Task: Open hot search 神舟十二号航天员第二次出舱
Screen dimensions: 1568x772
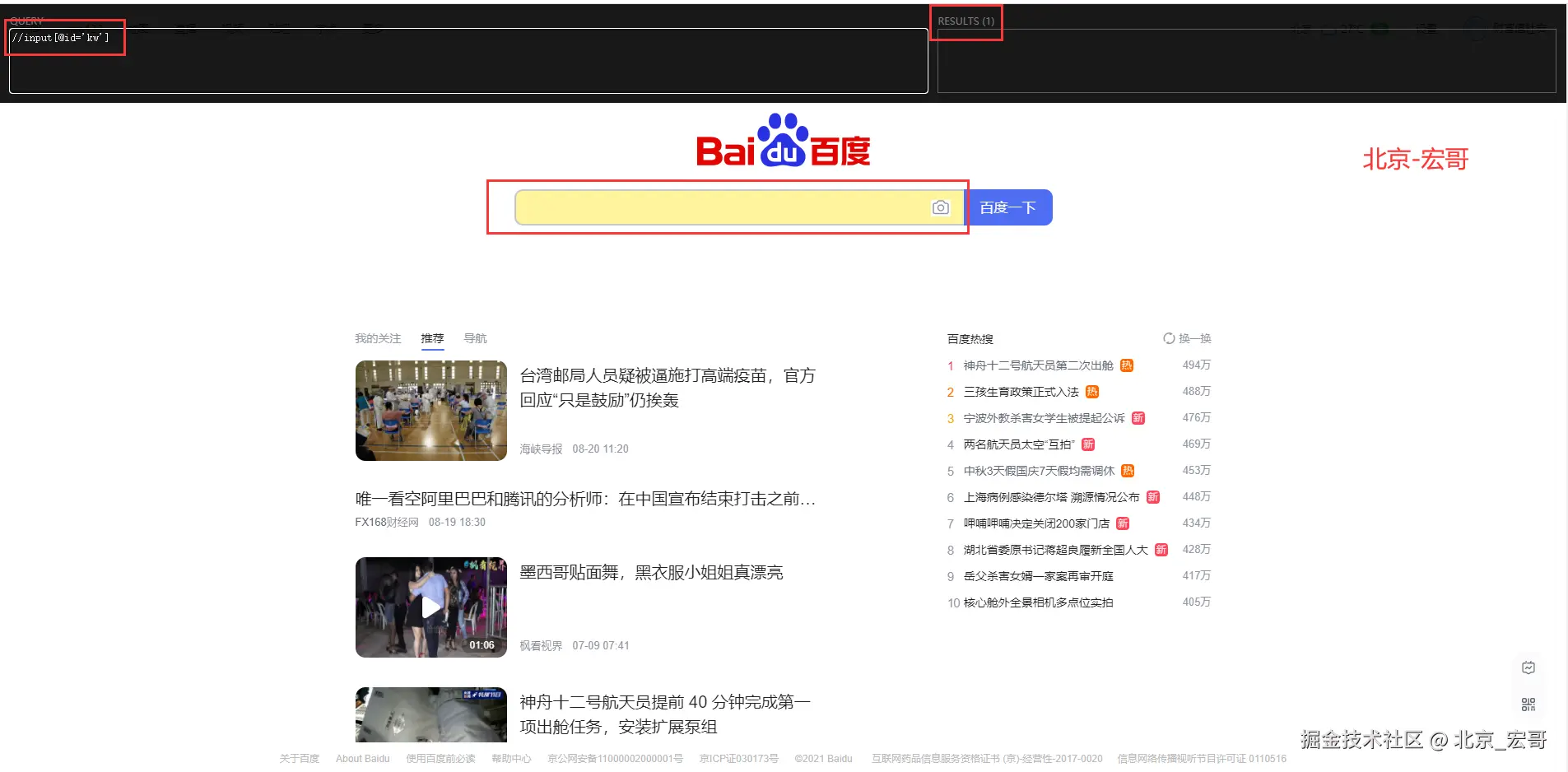Action: [1038, 365]
